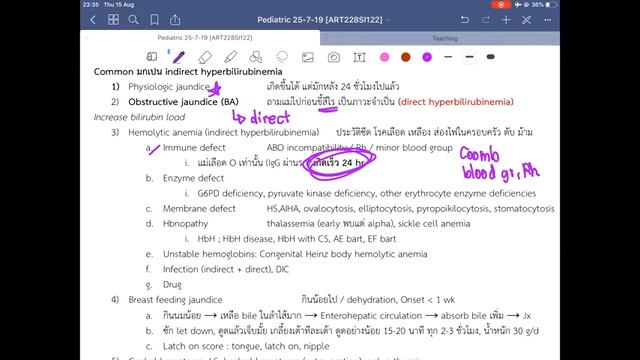Toggle read-only pen mode icon
This screenshot has height=360, width=640.
click(x=527, y=20)
